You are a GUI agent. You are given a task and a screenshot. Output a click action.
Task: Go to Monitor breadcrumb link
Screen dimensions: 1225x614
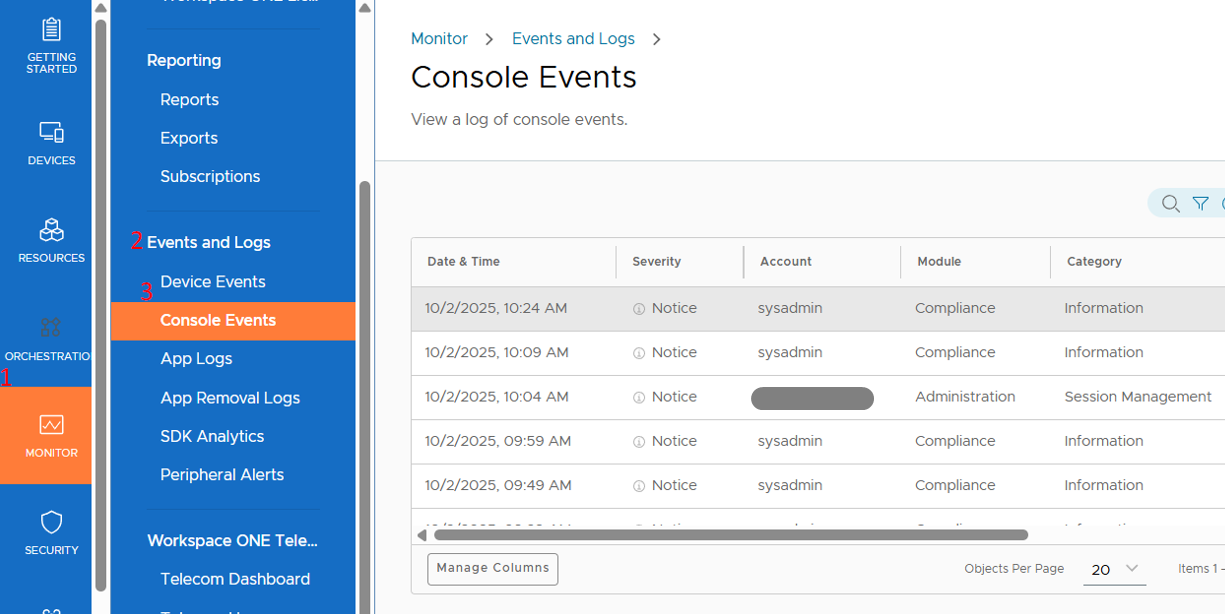tap(439, 39)
